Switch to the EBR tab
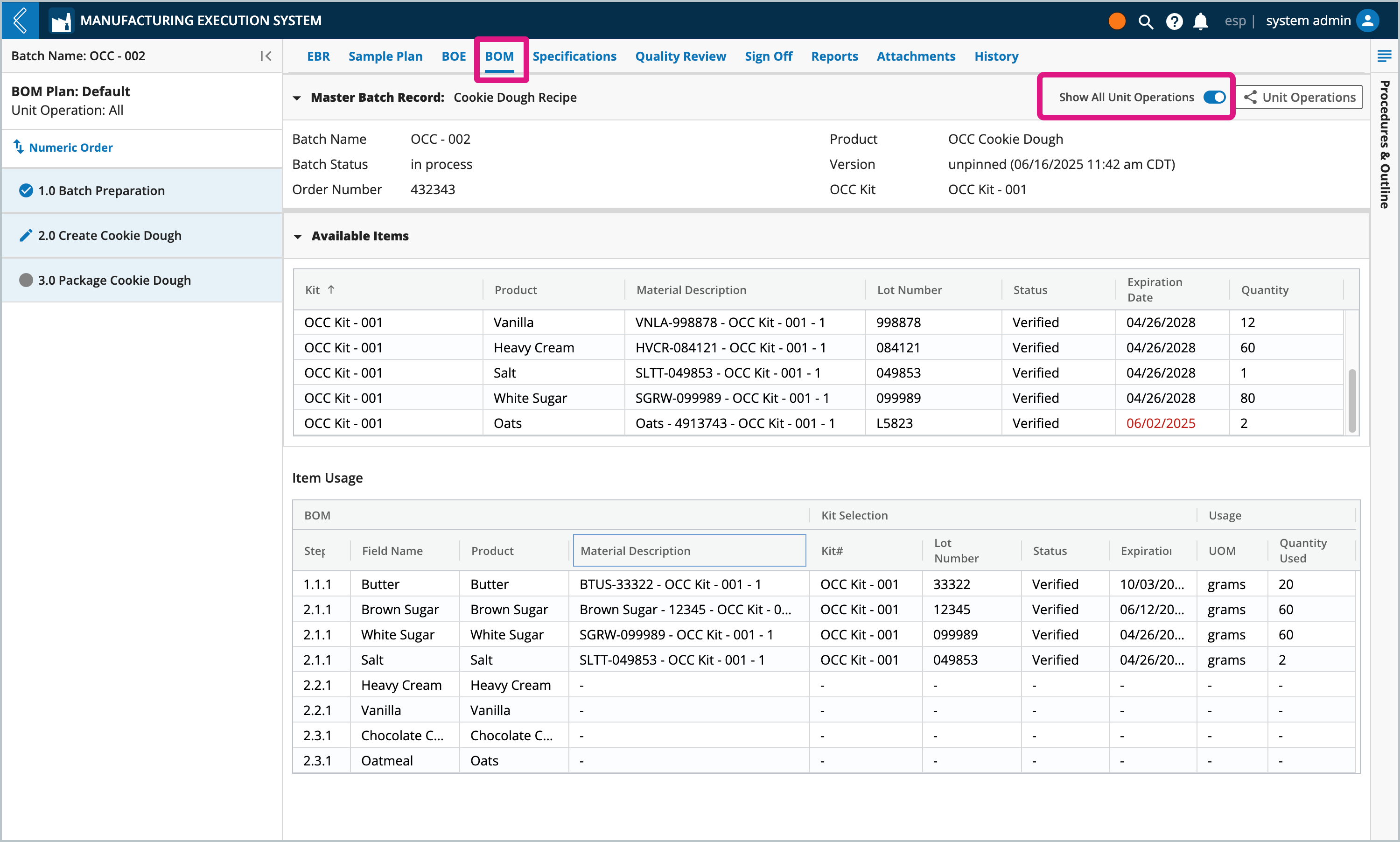The image size is (1400, 842). click(x=318, y=56)
